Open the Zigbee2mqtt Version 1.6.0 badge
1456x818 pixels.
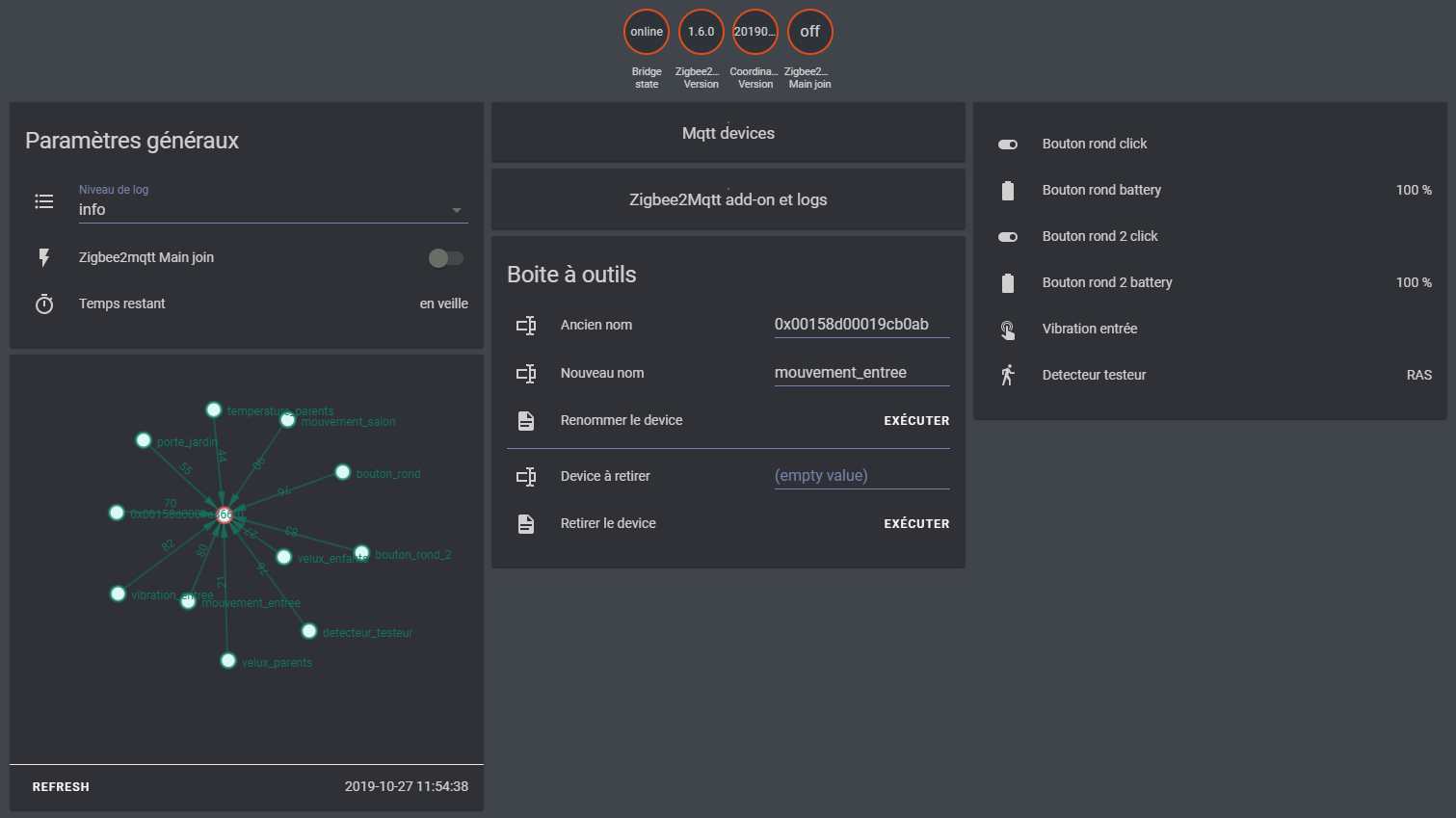coord(702,32)
